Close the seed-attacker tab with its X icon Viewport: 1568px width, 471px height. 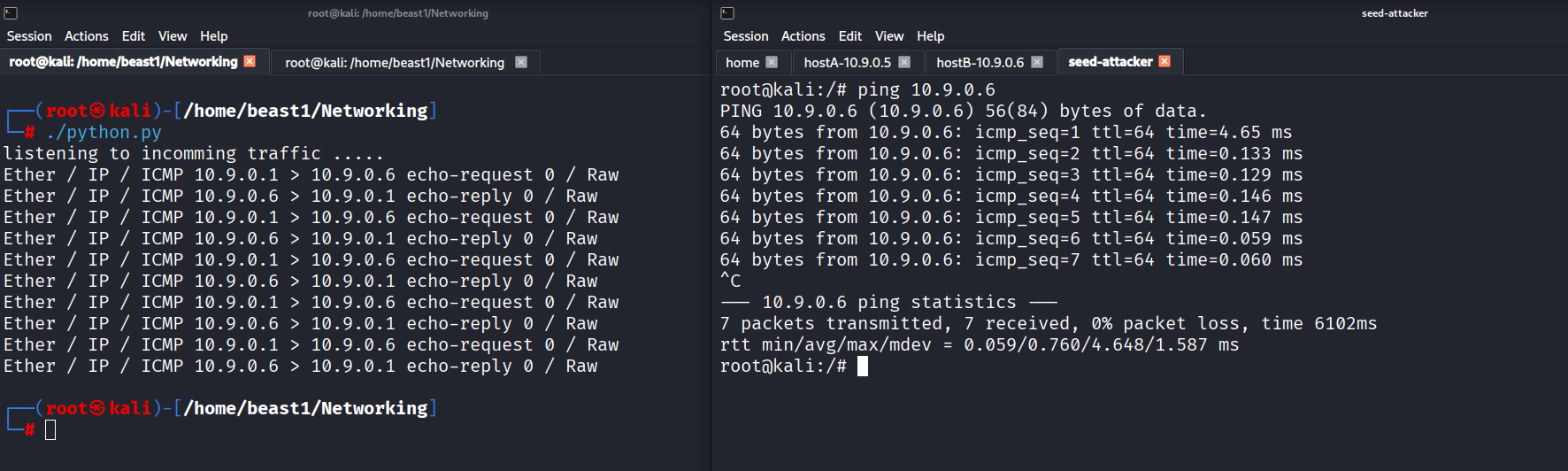1164,61
